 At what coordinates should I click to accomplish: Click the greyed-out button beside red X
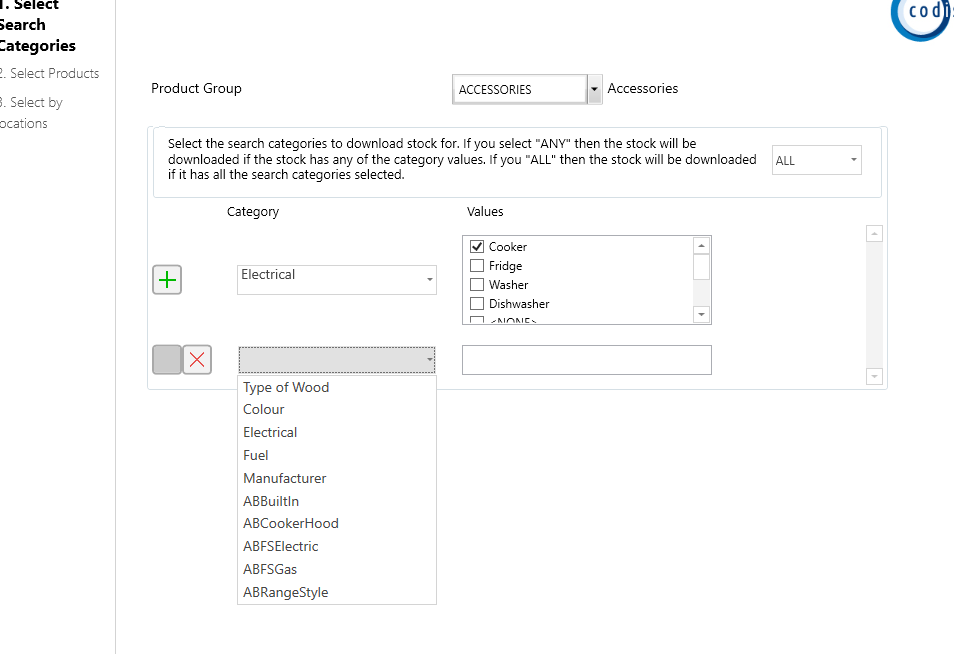167,360
